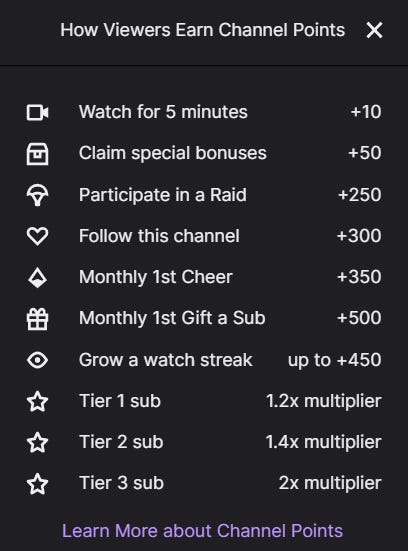Click the panel title How Viewers Earn Channel Points

[x=202, y=30]
